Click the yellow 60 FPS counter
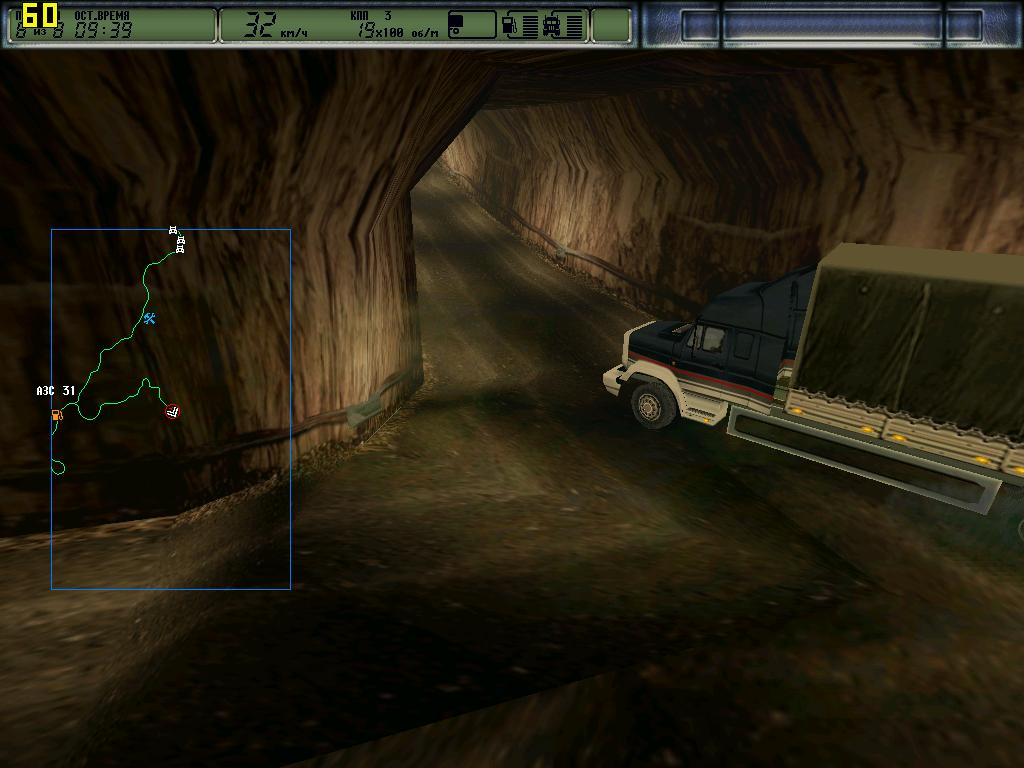The image size is (1024, 768). point(40,15)
